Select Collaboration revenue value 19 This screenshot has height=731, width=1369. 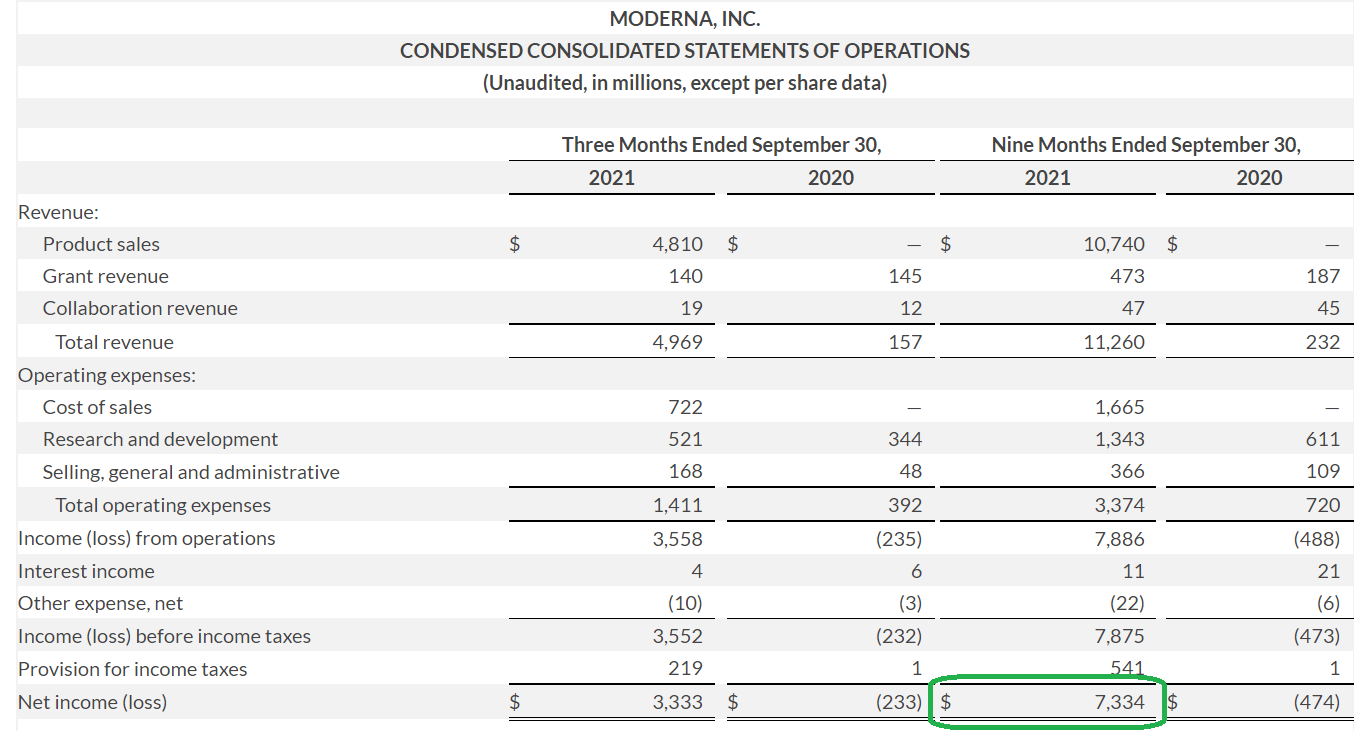pos(692,308)
